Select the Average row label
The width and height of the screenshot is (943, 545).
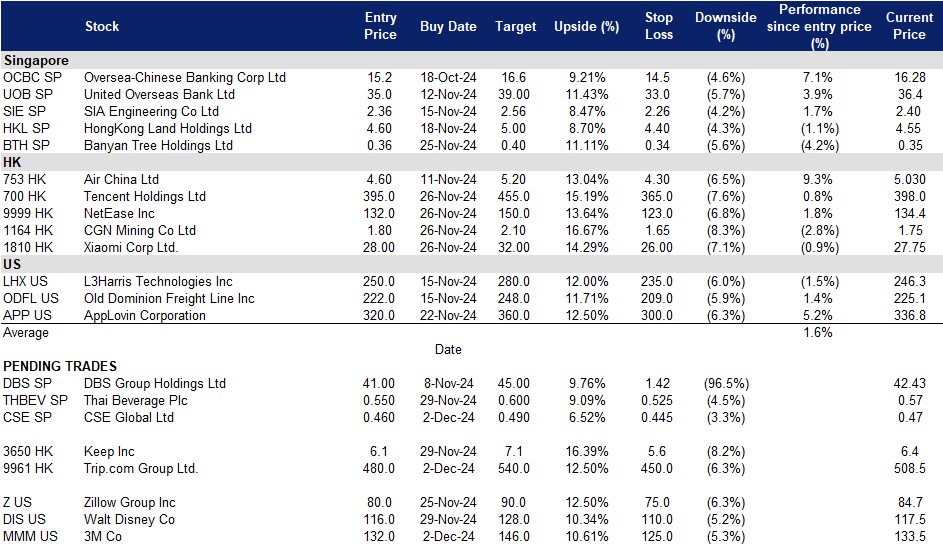coord(26,333)
